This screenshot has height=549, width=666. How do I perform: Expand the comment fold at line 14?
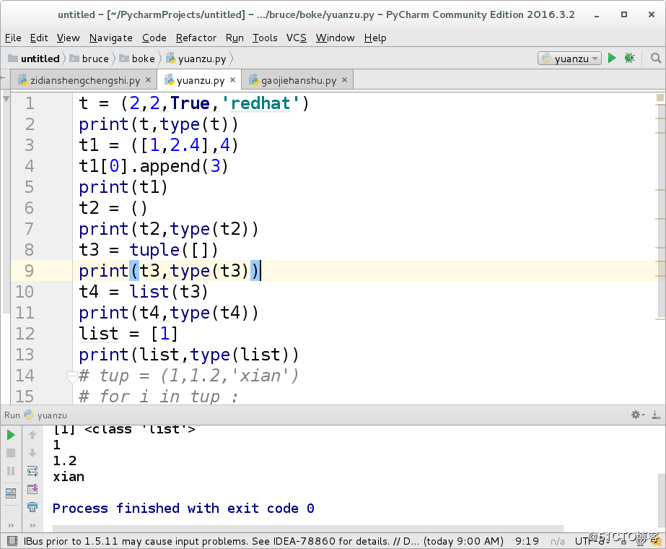72,375
